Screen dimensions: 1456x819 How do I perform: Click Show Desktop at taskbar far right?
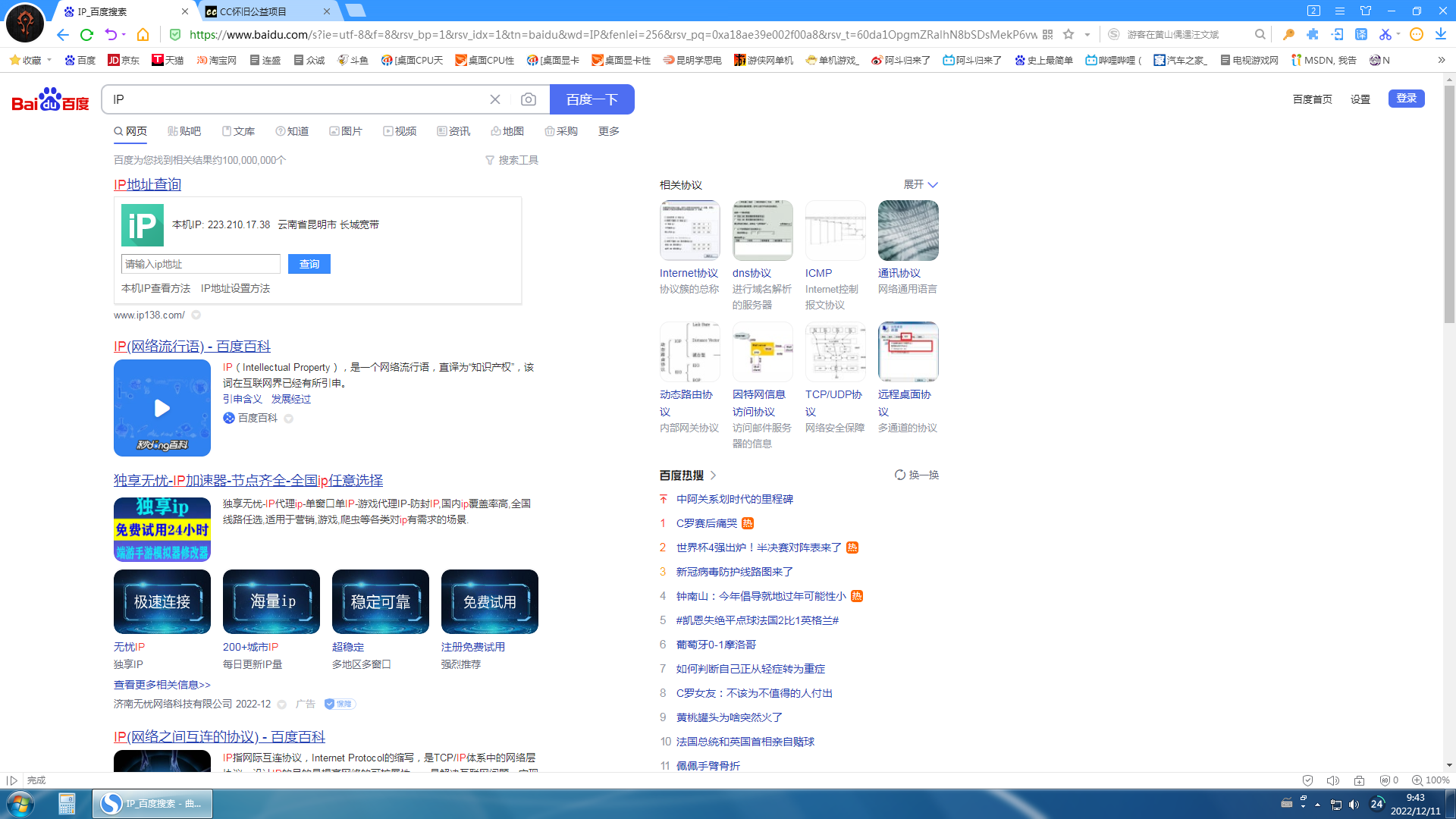click(x=1451, y=804)
